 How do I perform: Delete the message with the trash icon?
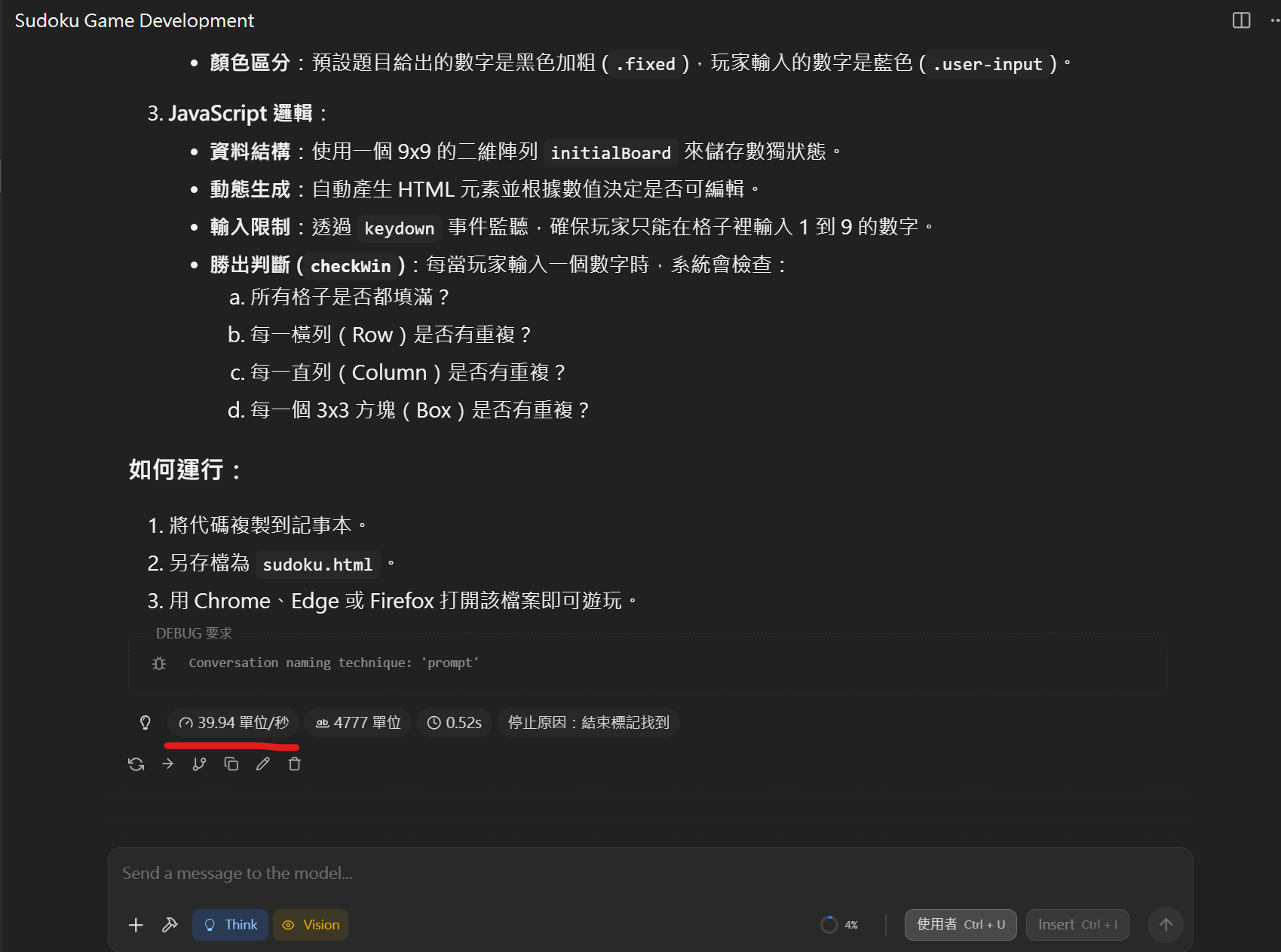(x=295, y=764)
